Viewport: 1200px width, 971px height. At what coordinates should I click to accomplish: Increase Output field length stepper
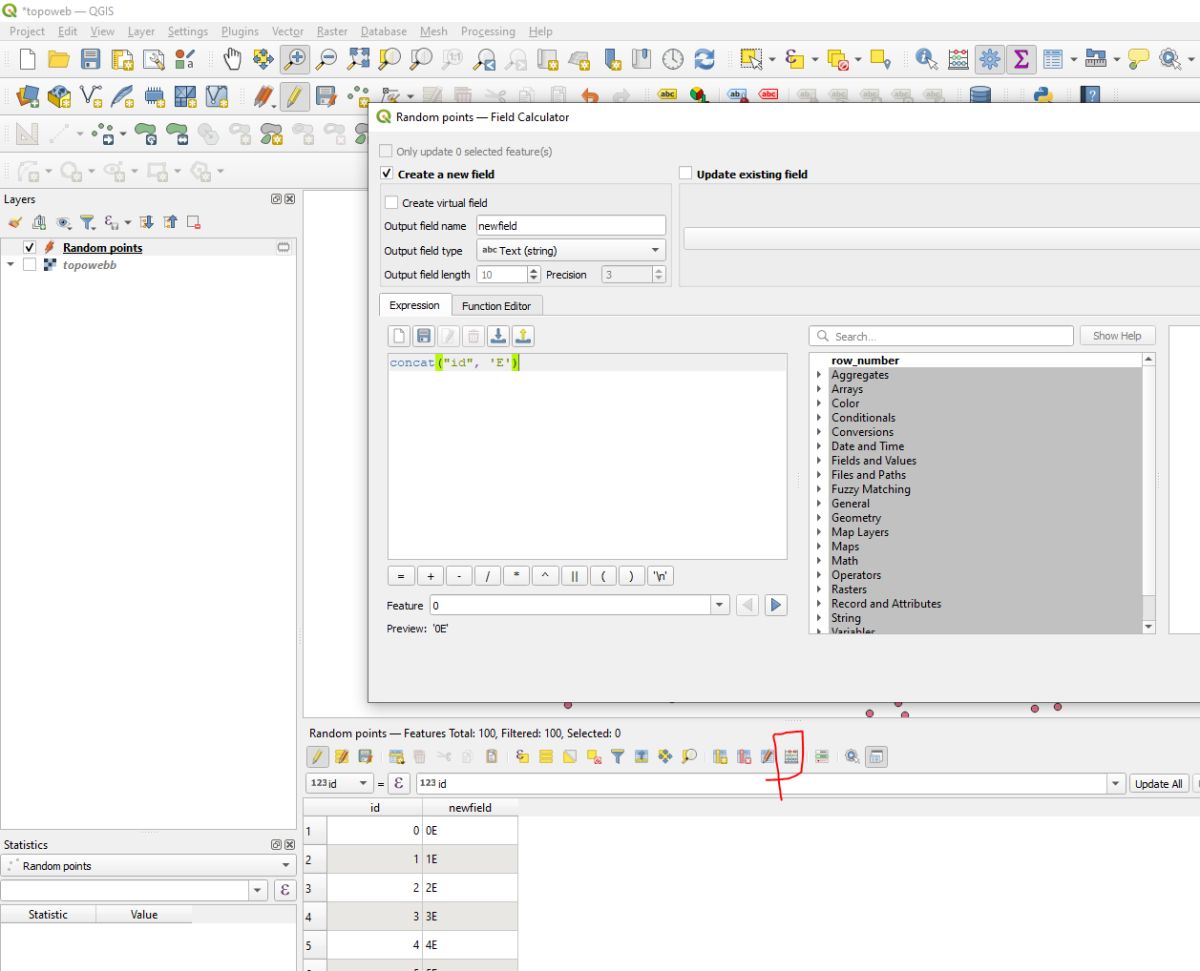click(534, 270)
